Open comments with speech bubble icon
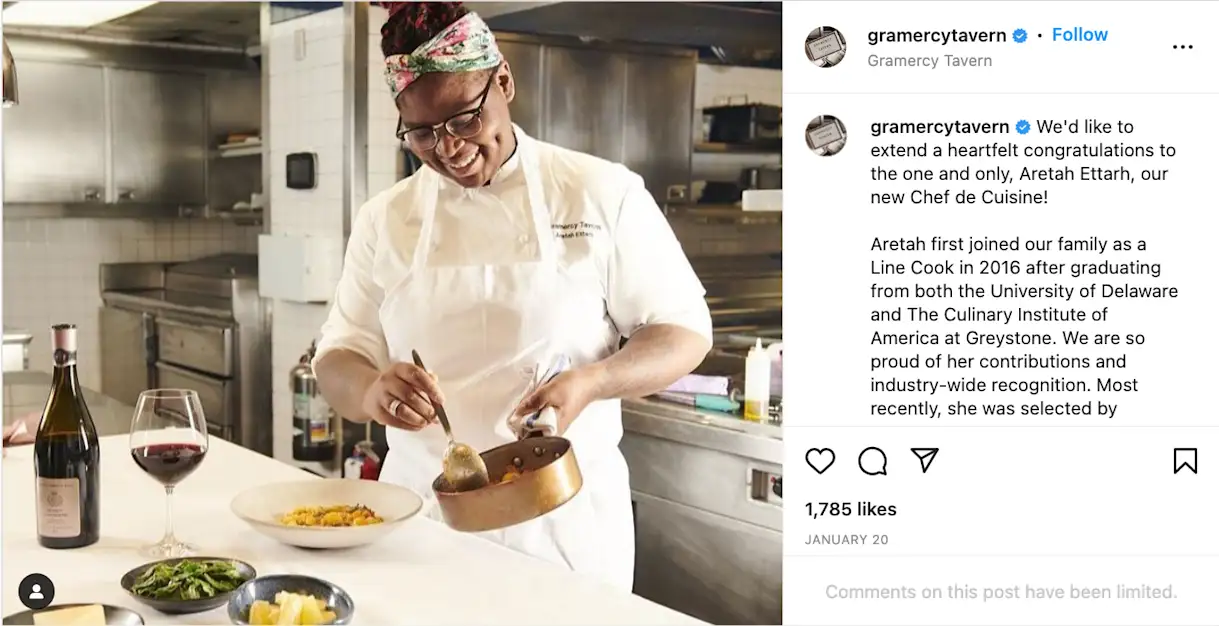1219x626 pixels. click(x=873, y=461)
